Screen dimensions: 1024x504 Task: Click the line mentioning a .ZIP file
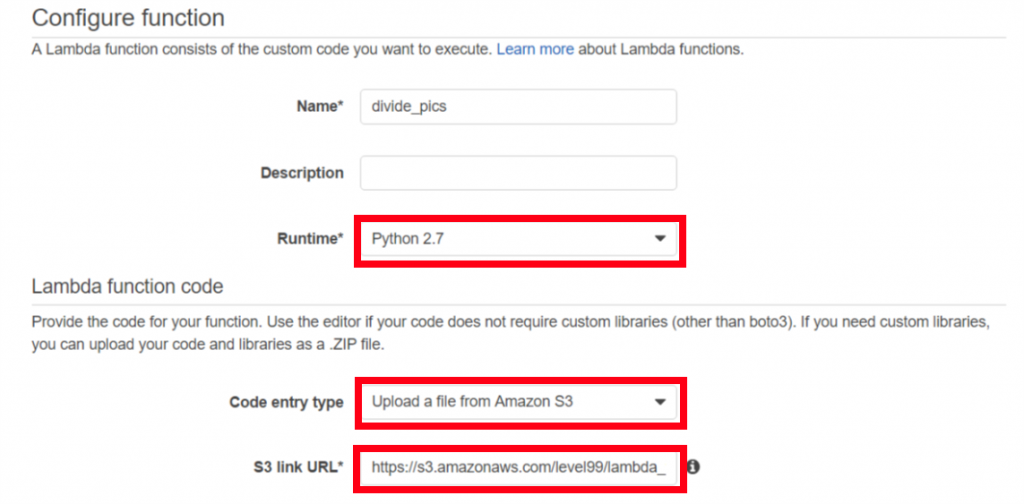(x=208, y=344)
